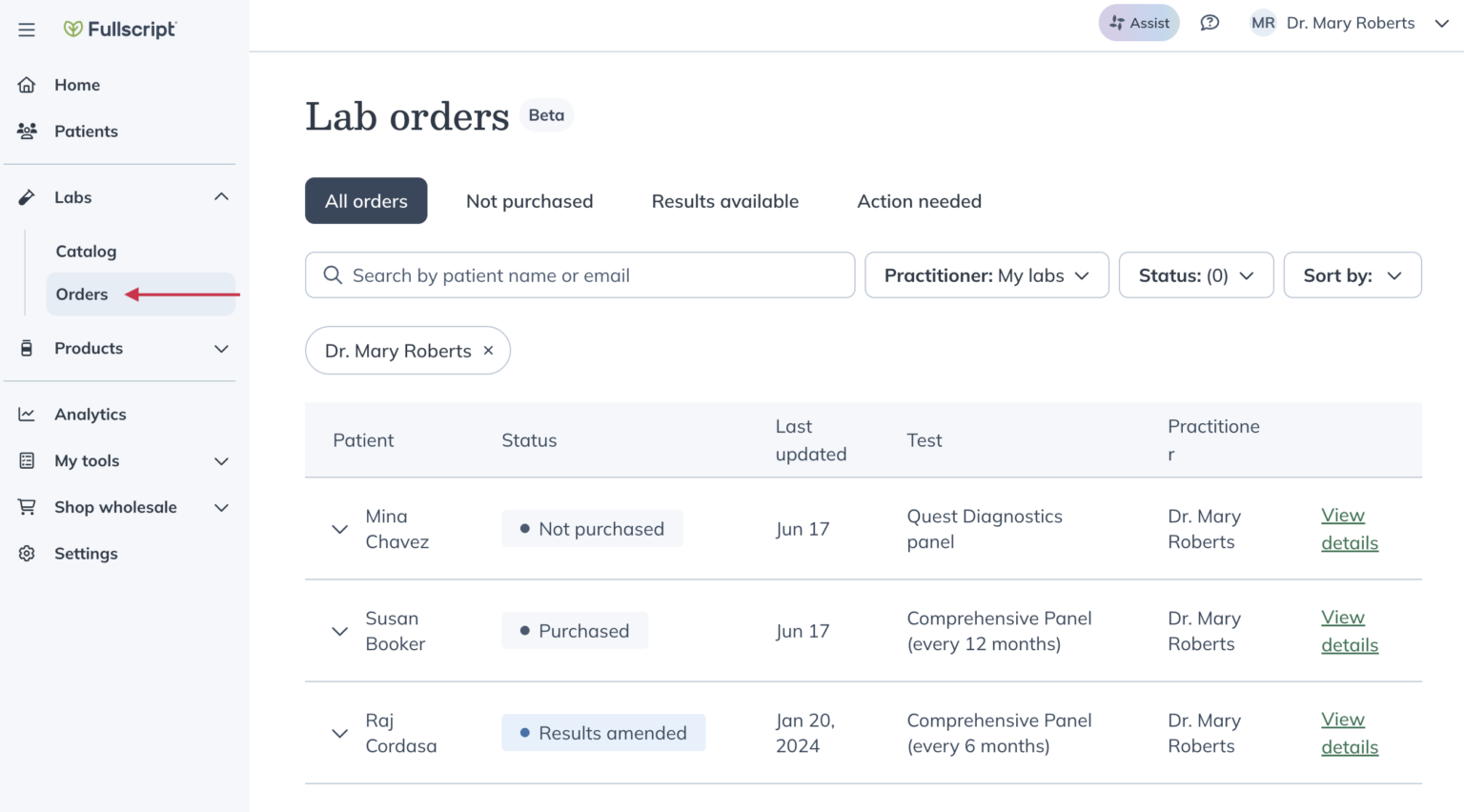Image resolution: width=1464 pixels, height=812 pixels.
Task: Open the Status filter dropdown
Action: tap(1196, 274)
